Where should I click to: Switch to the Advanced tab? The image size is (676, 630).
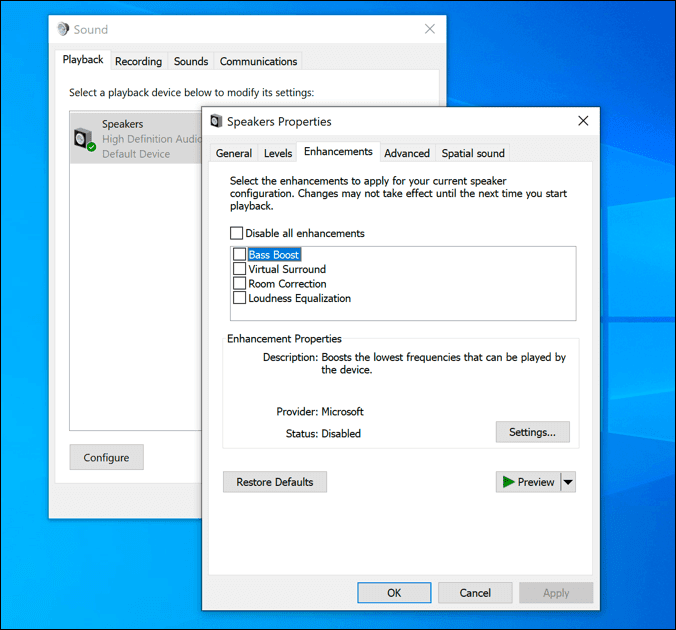coord(407,153)
